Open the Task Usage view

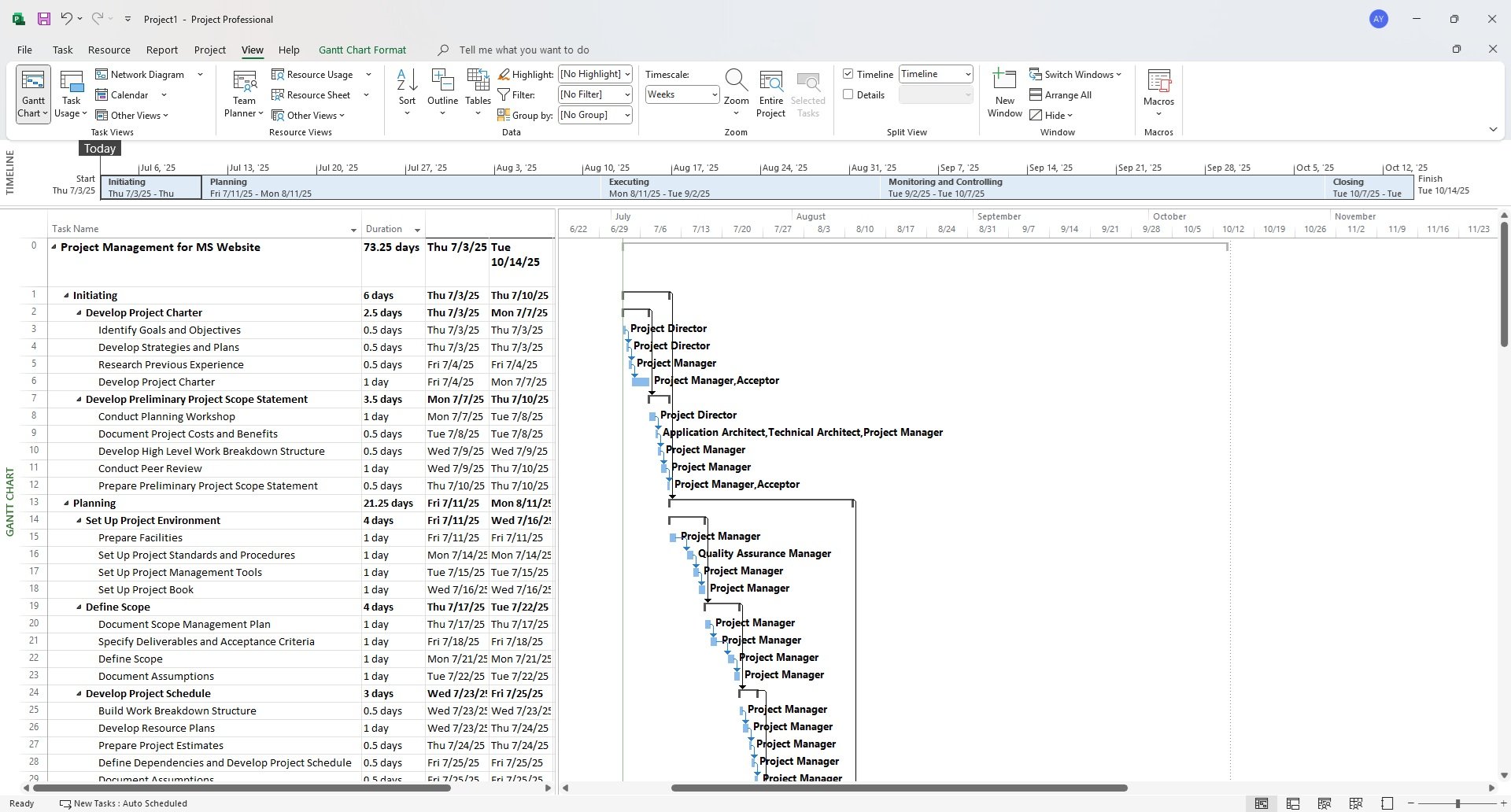click(72, 93)
